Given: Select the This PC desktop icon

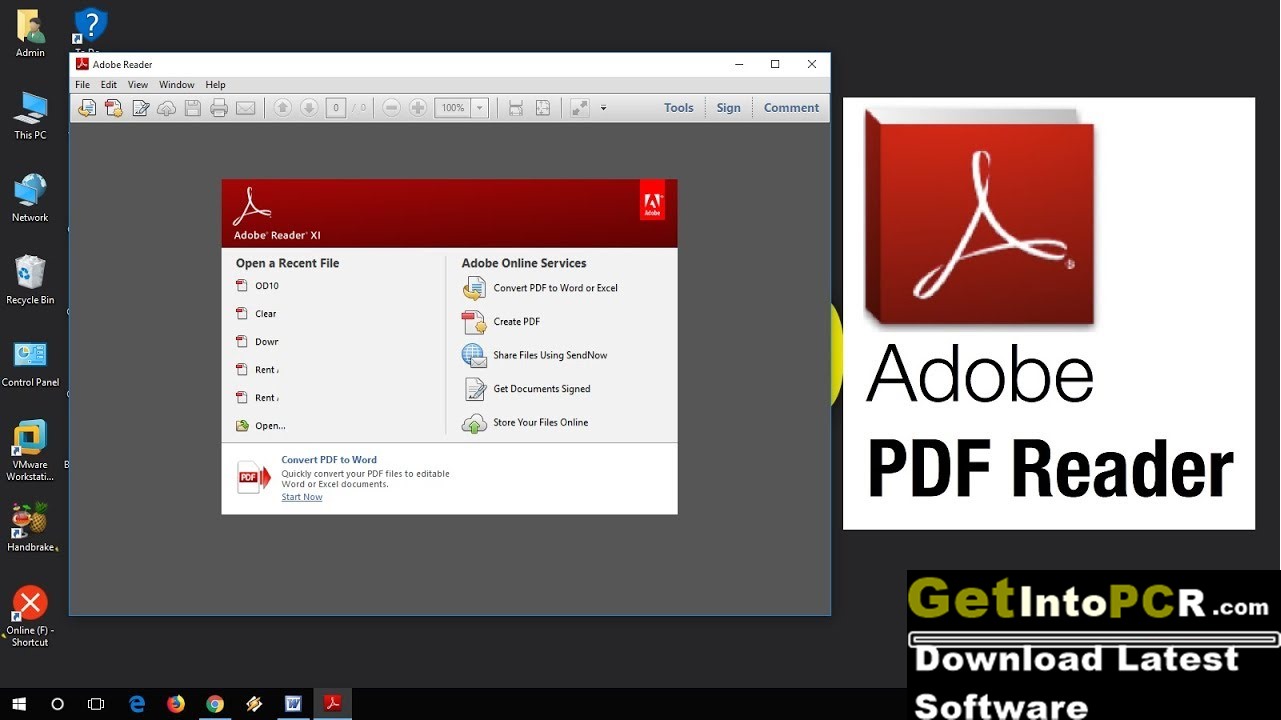Looking at the screenshot, I should pos(30,116).
